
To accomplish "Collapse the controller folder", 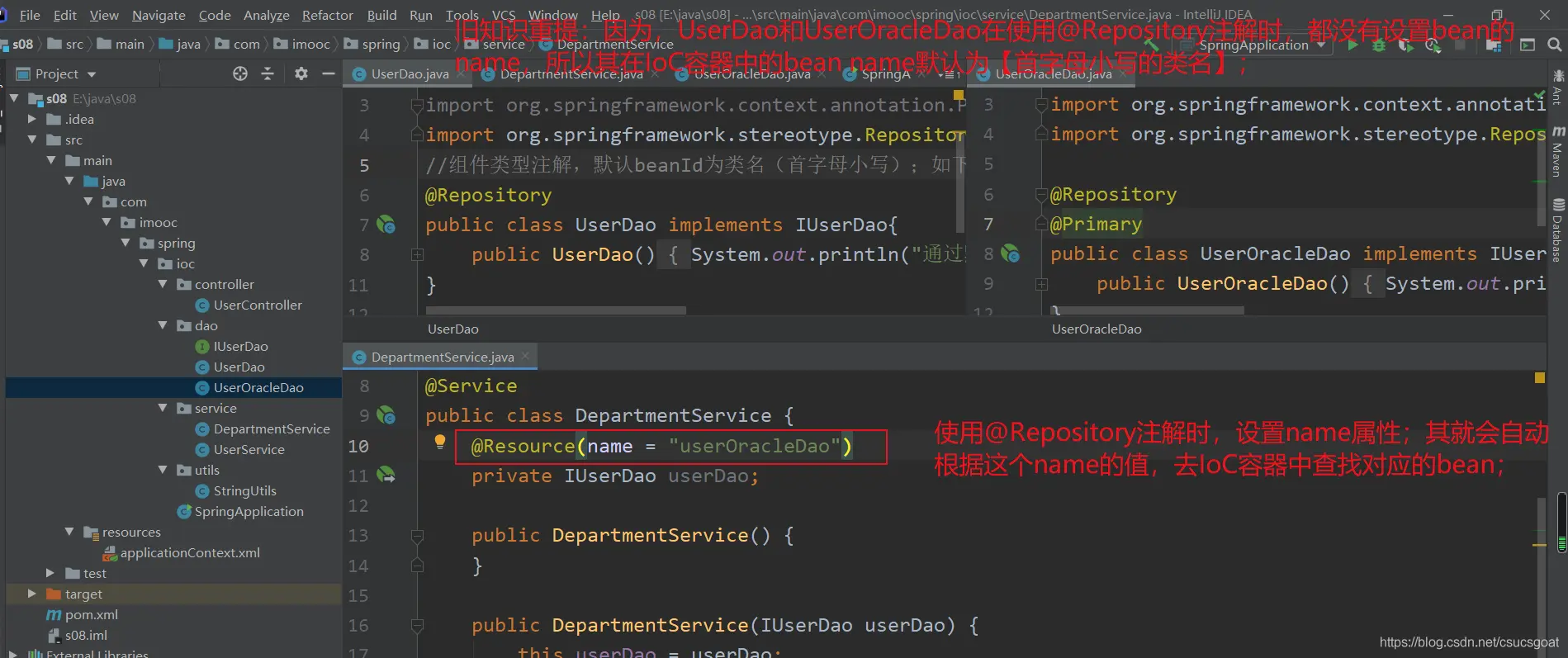I will click(x=163, y=284).
